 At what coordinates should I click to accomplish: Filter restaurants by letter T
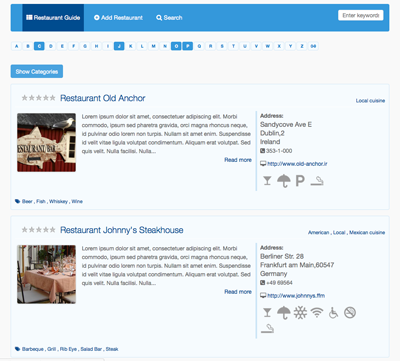click(233, 46)
